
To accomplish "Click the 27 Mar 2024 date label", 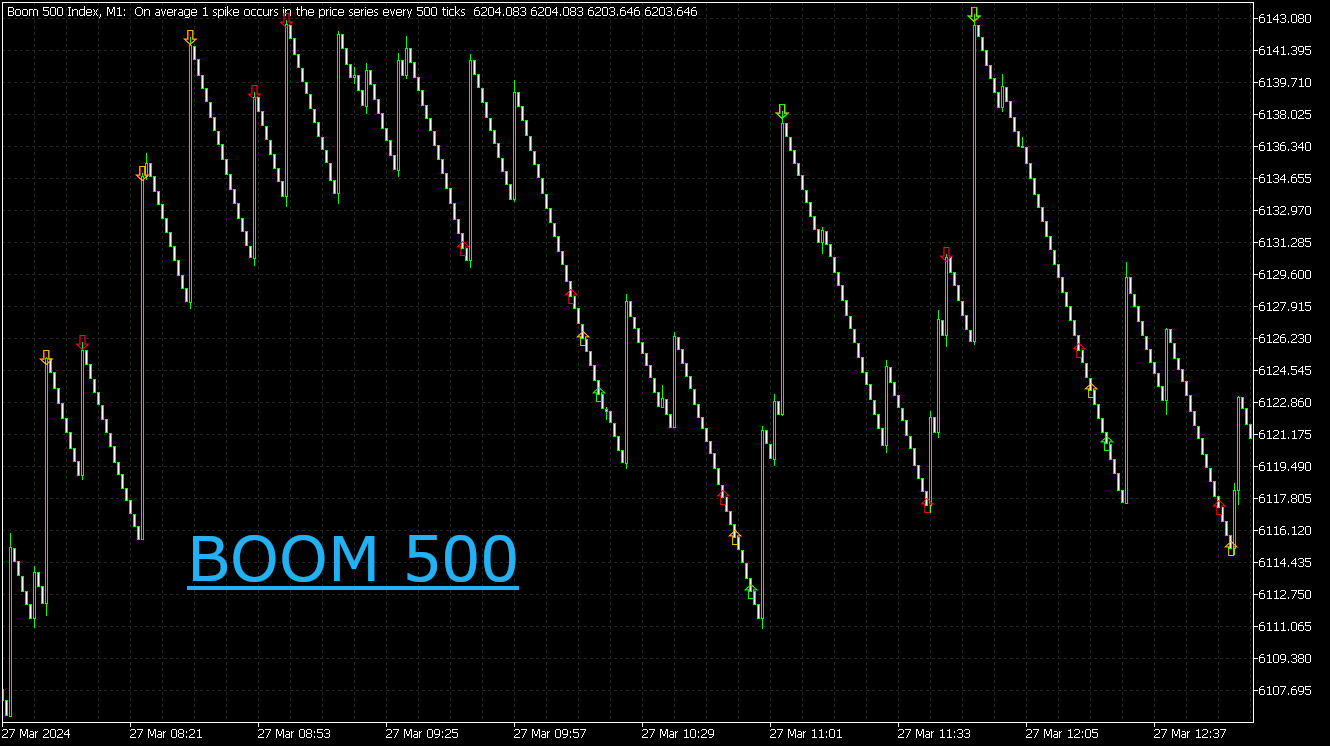I will pyautogui.click(x=37, y=733).
